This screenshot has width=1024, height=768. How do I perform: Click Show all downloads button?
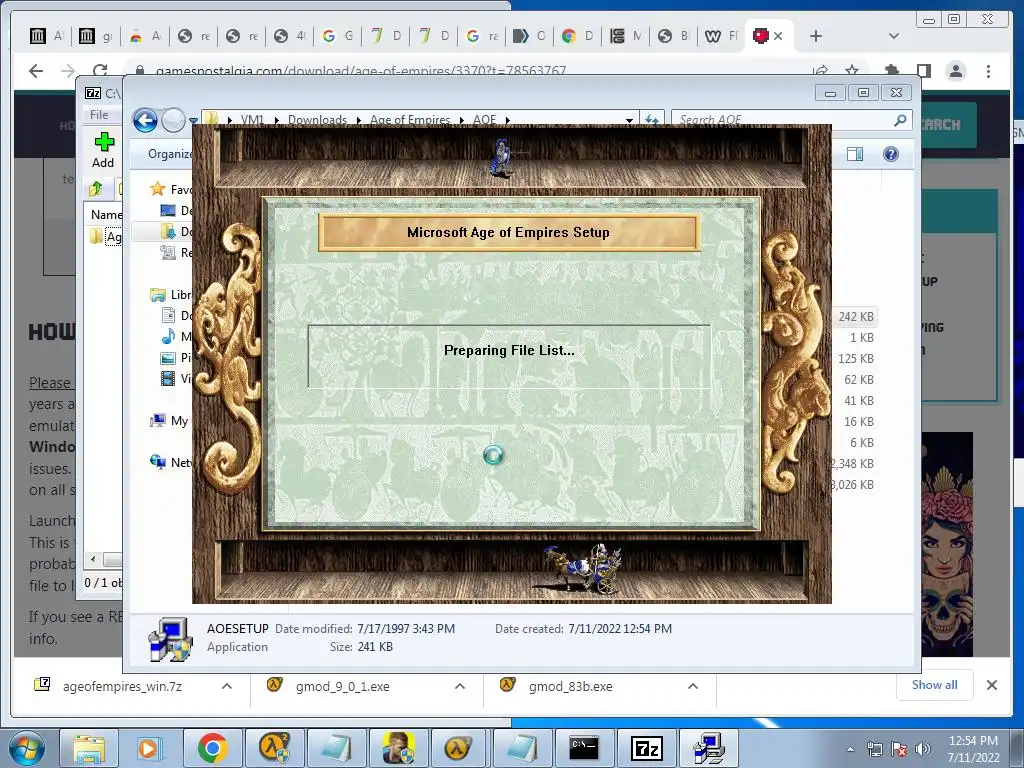tap(935, 685)
